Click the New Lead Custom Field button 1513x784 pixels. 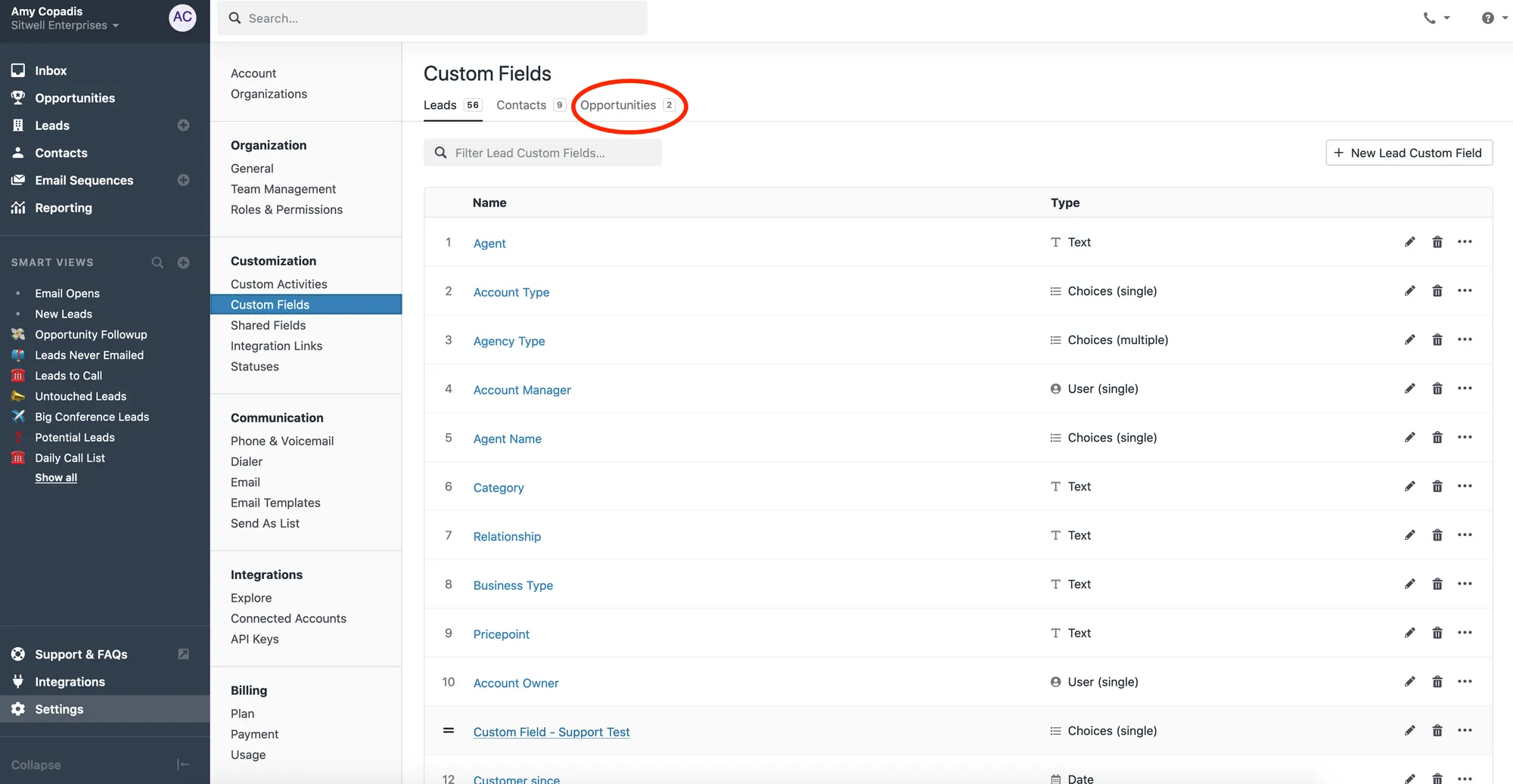[x=1409, y=153]
